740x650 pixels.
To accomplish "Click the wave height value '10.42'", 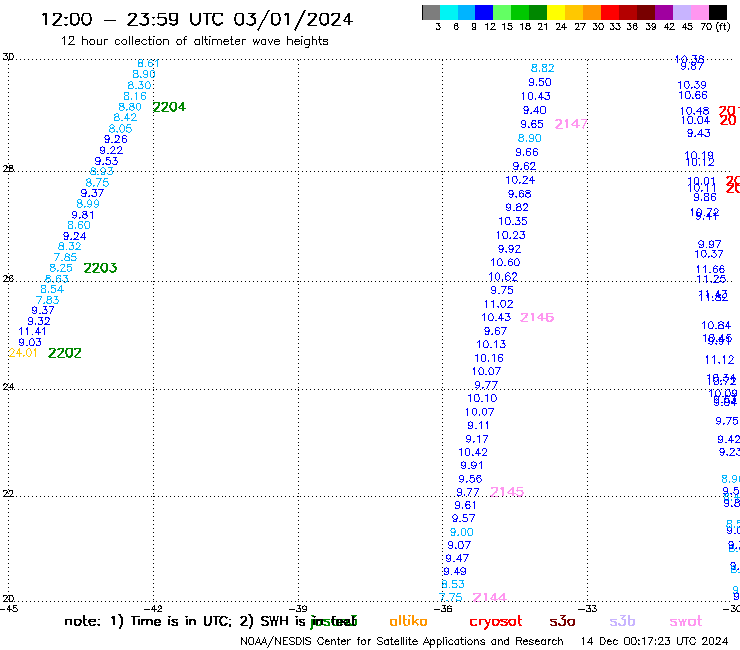I will [x=473, y=452].
